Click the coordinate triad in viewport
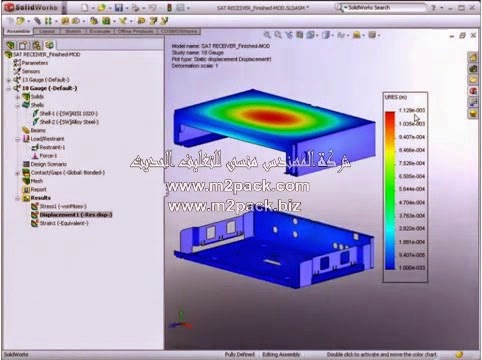The height and width of the screenshot is (360, 482). 180,320
